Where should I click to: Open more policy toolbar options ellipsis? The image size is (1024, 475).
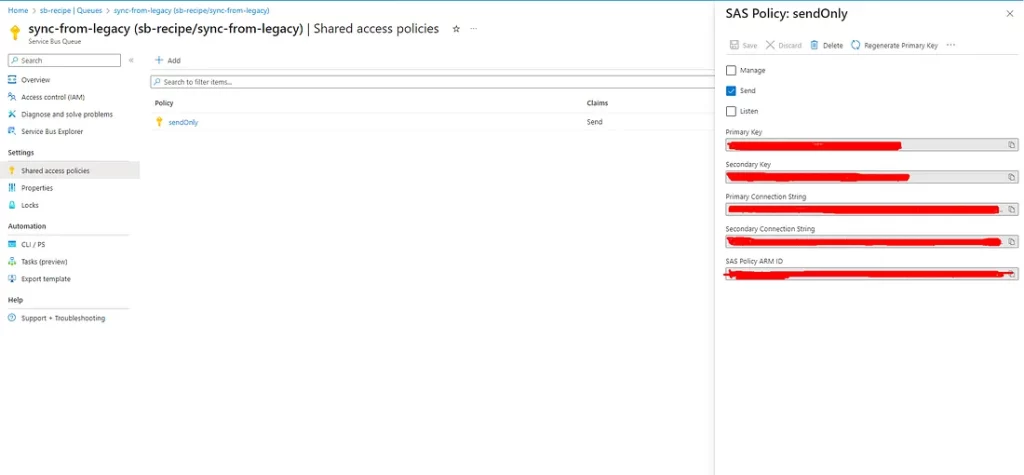pos(950,45)
